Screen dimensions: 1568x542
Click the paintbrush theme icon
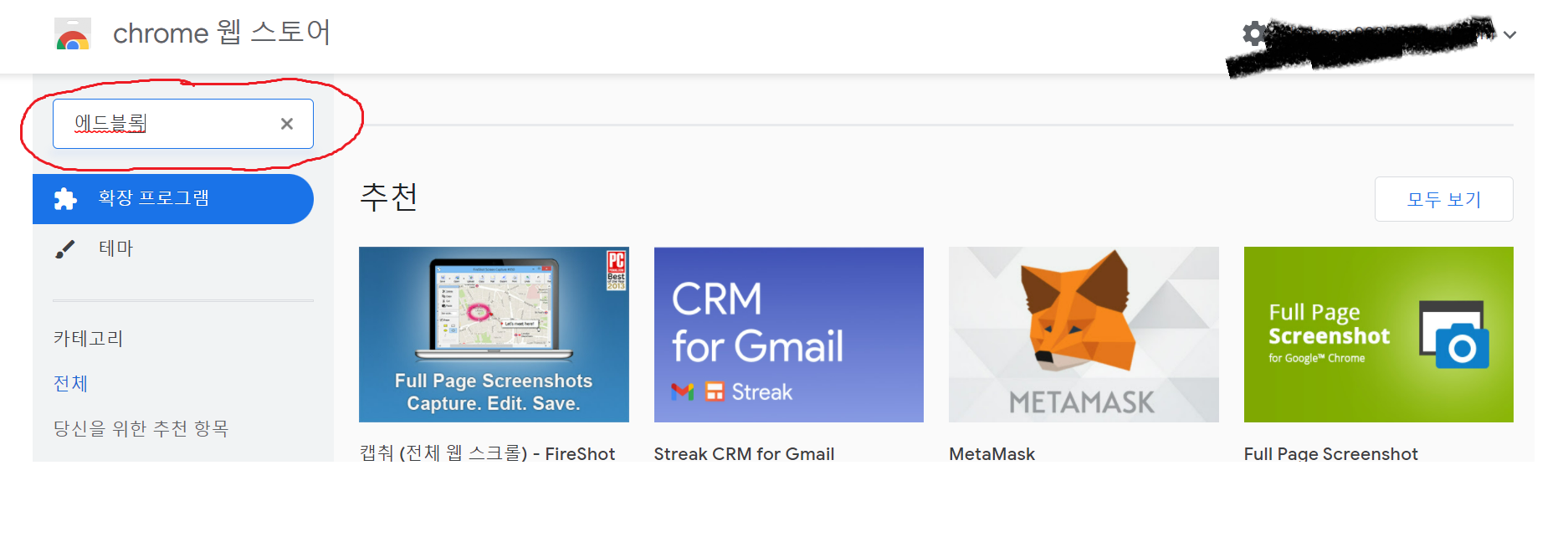coord(65,249)
